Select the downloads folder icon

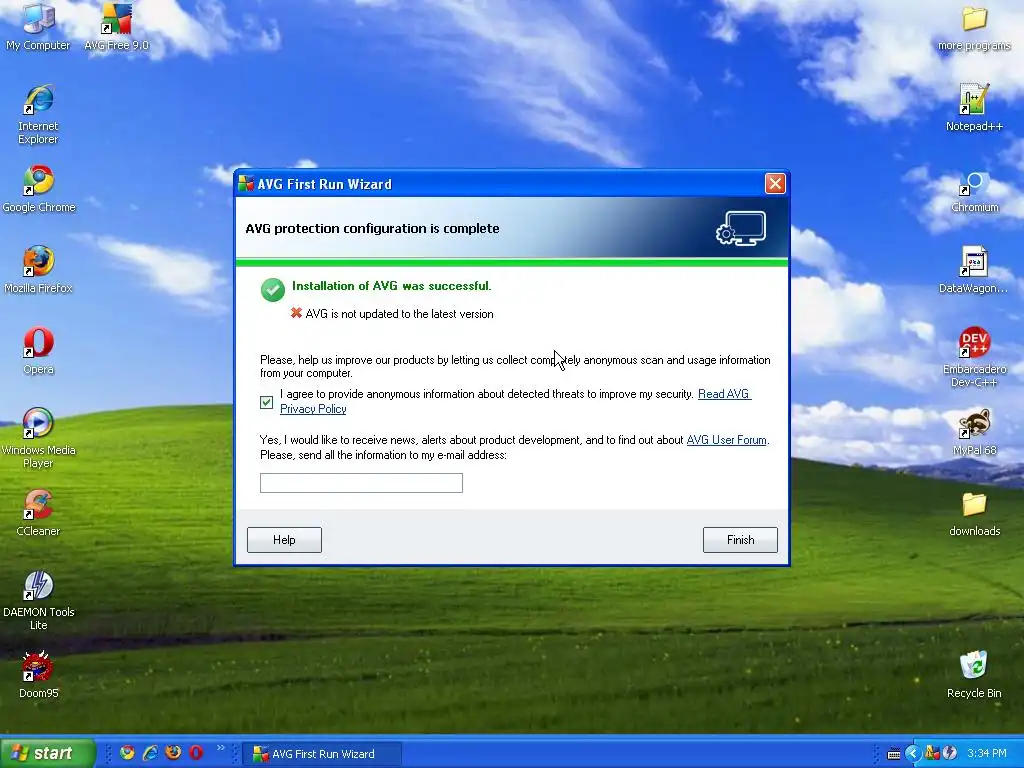pos(974,513)
